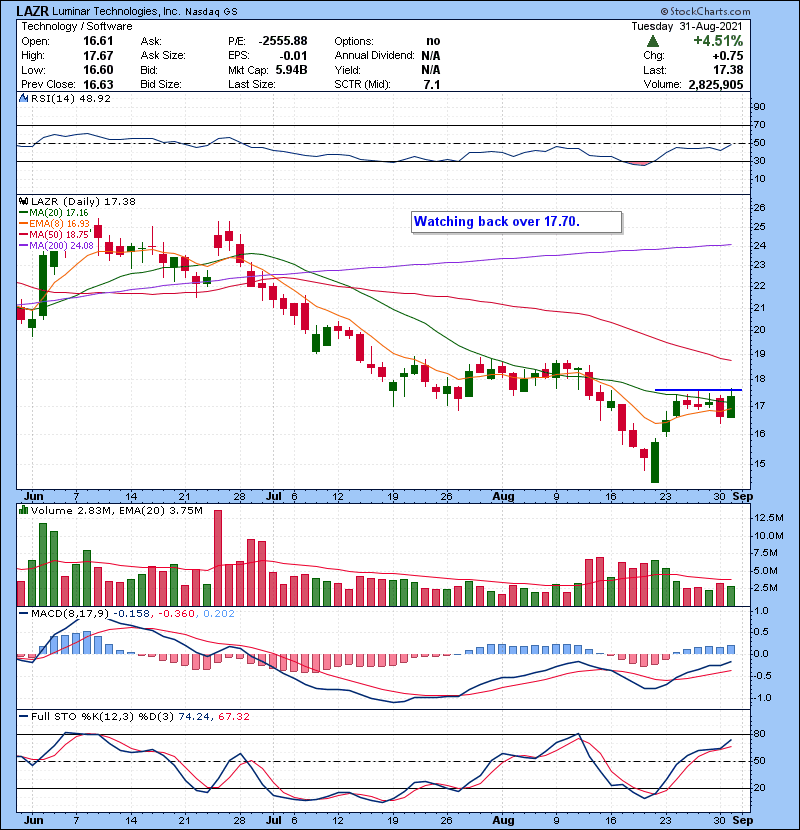Click the 12.5M volume axis label
The height and width of the screenshot is (830, 800).
(x=766, y=517)
